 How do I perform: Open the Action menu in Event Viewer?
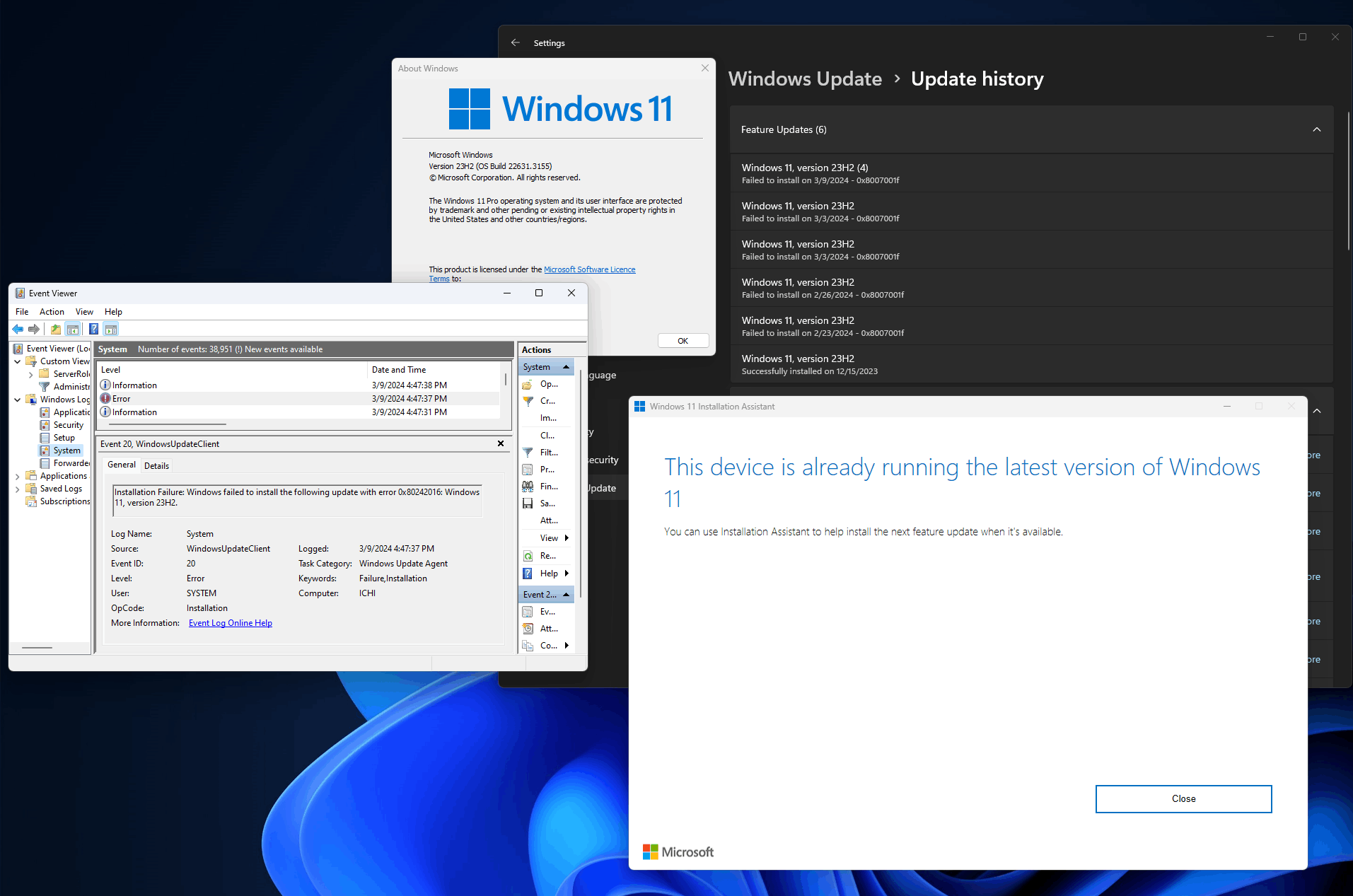[52, 312]
